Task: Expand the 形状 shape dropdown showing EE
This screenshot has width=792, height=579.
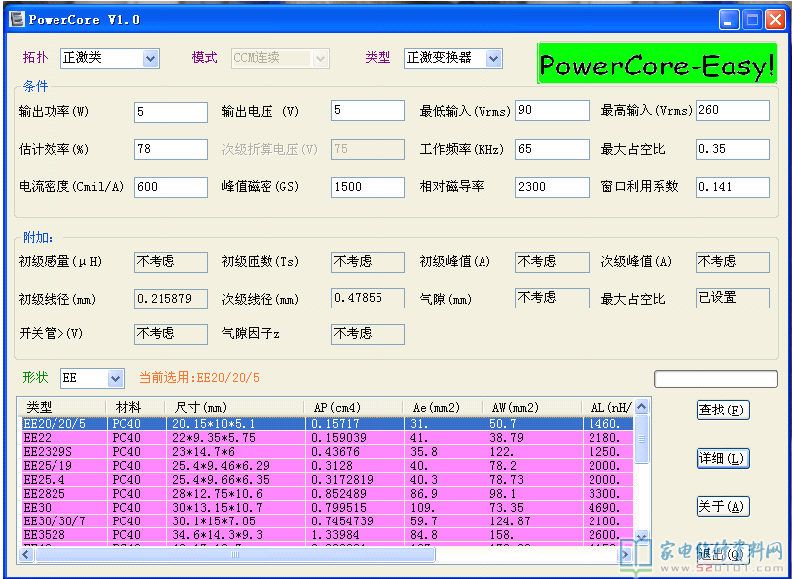Action: pyautogui.click(x=92, y=378)
